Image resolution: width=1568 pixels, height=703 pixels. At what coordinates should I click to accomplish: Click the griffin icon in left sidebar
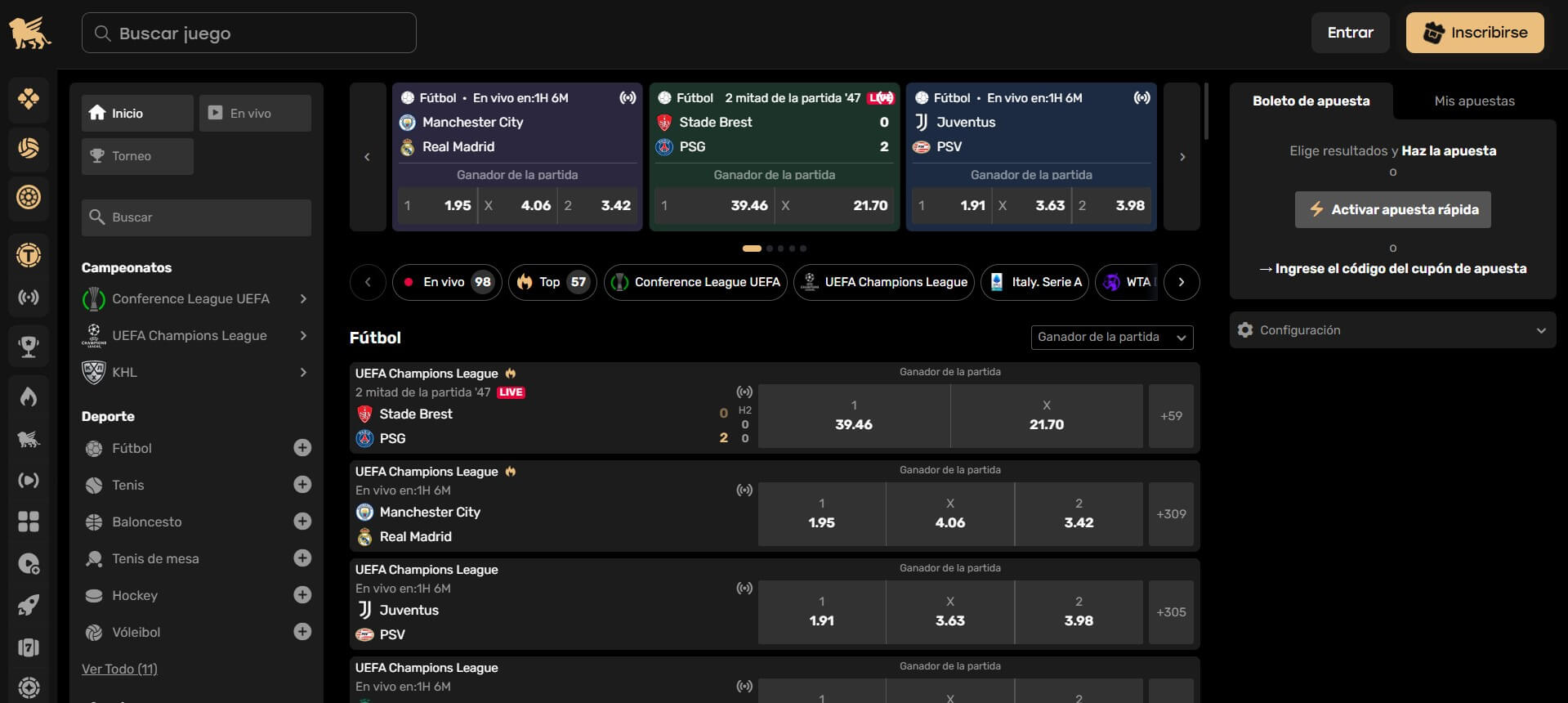pyautogui.click(x=29, y=439)
